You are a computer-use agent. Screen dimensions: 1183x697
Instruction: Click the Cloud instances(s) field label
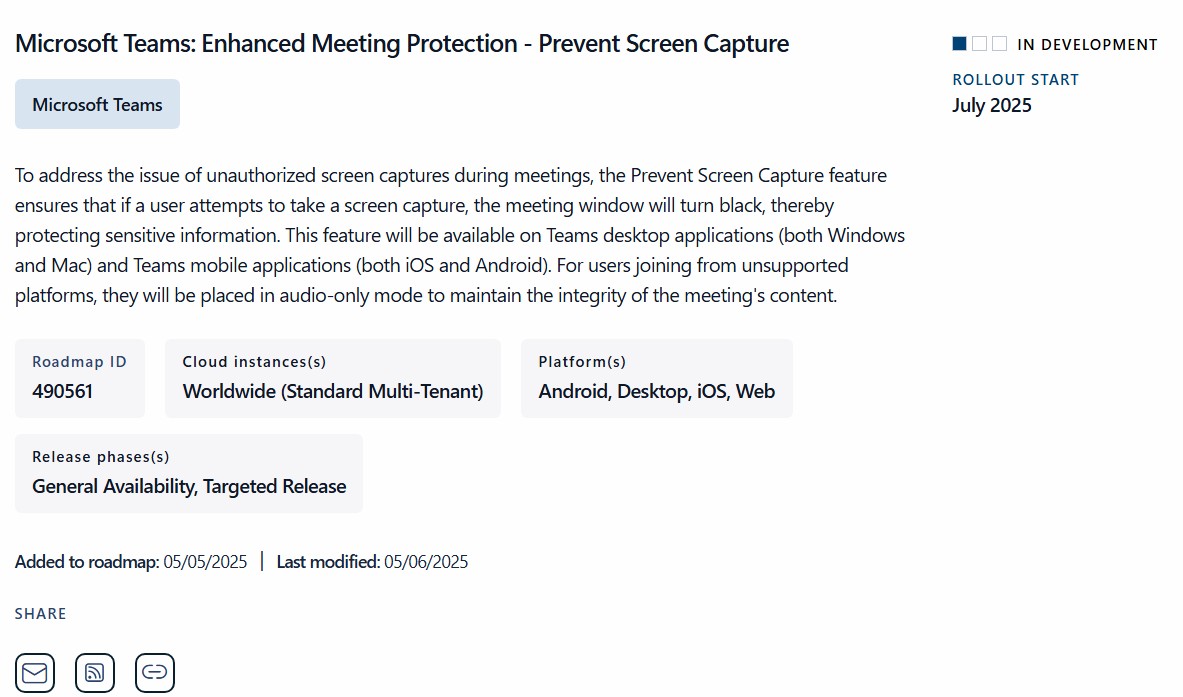coord(254,362)
